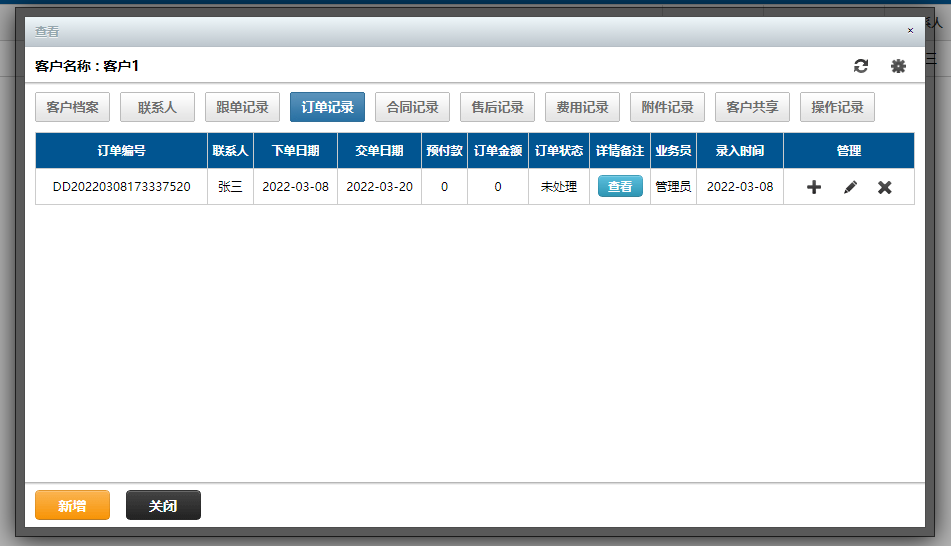Viewport: 951px width, 546px height.
Task: Click the blue 查看 details button
Action: (x=620, y=186)
